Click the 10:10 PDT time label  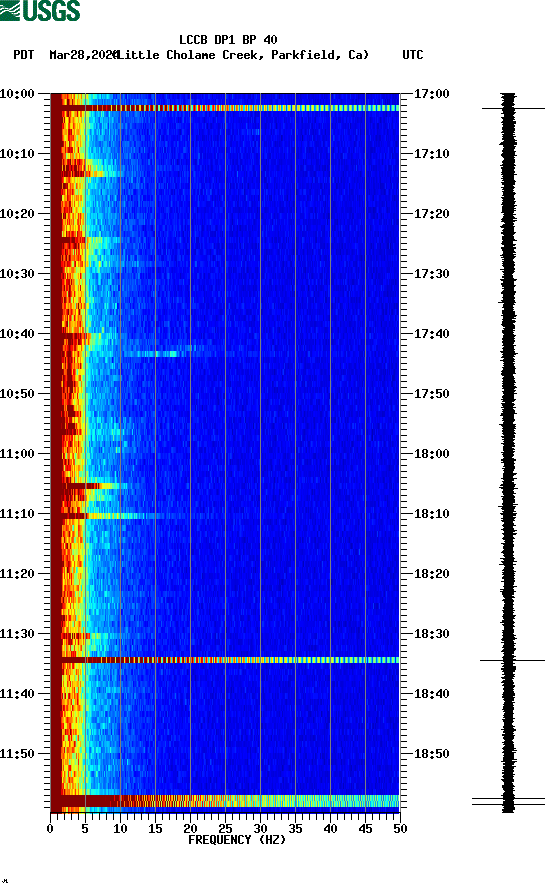pos(17,154)
